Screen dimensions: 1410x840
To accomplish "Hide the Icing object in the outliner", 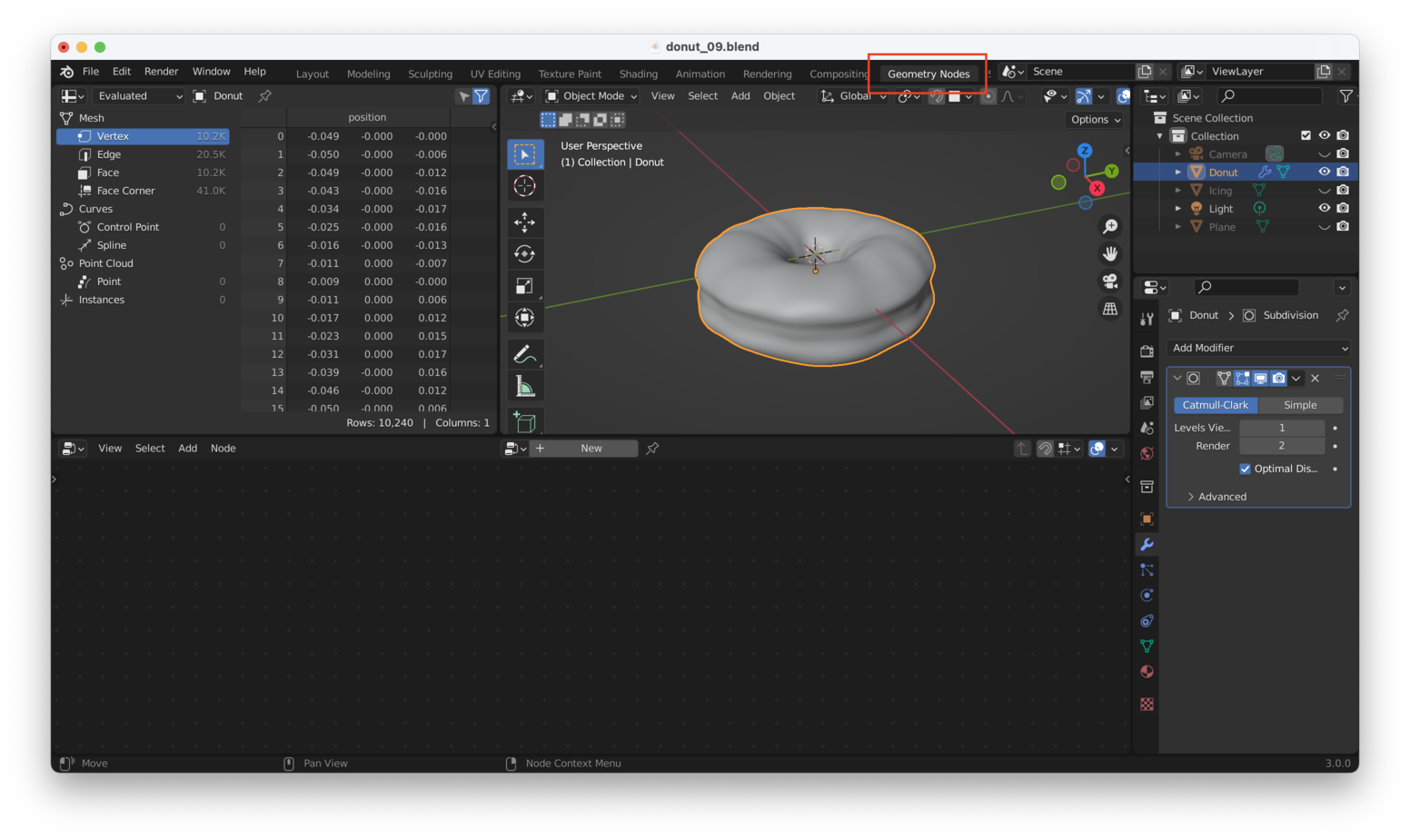I will (x=1324, y=190).
